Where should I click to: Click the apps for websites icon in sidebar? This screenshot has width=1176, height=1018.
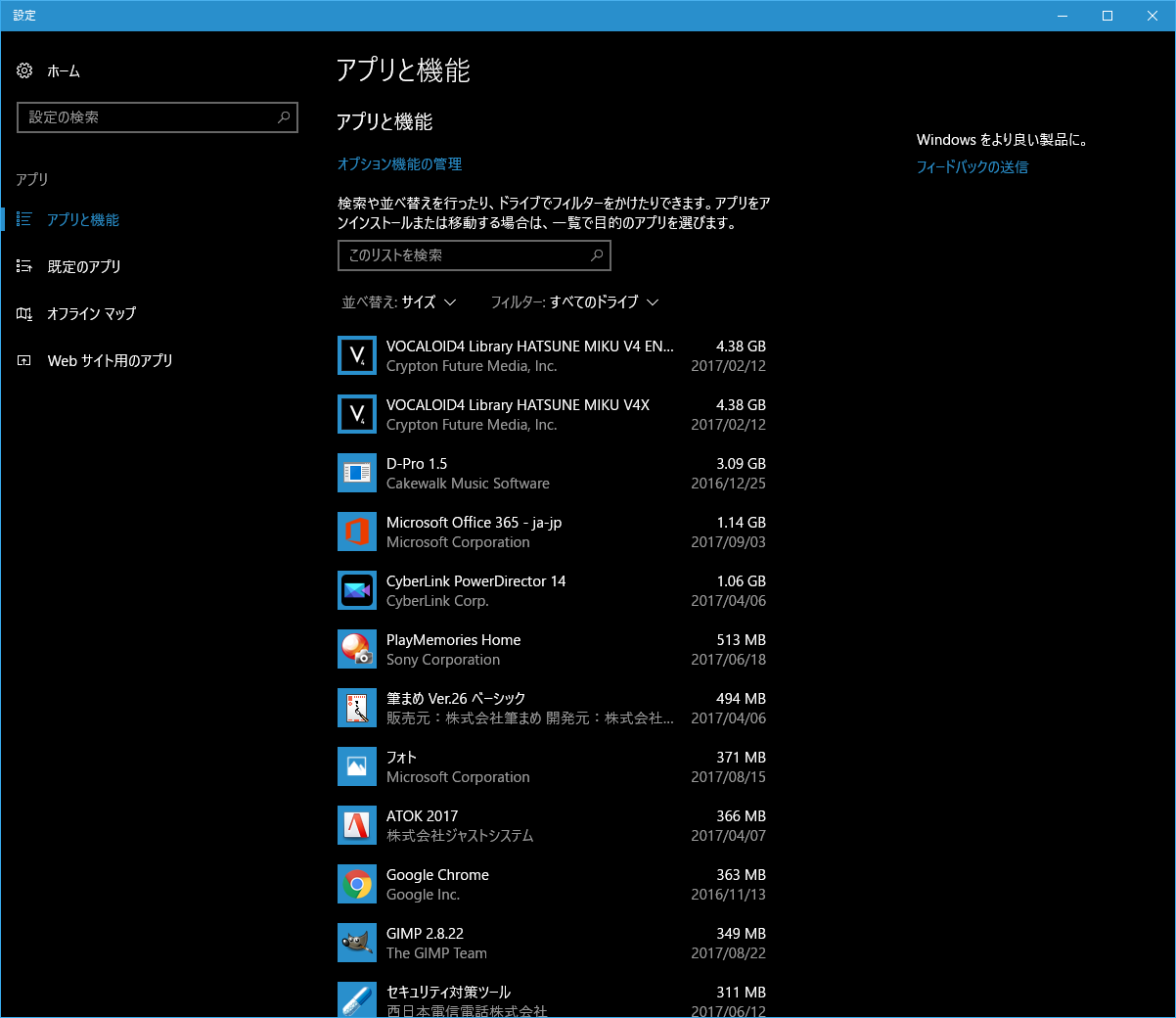[24, 360]
